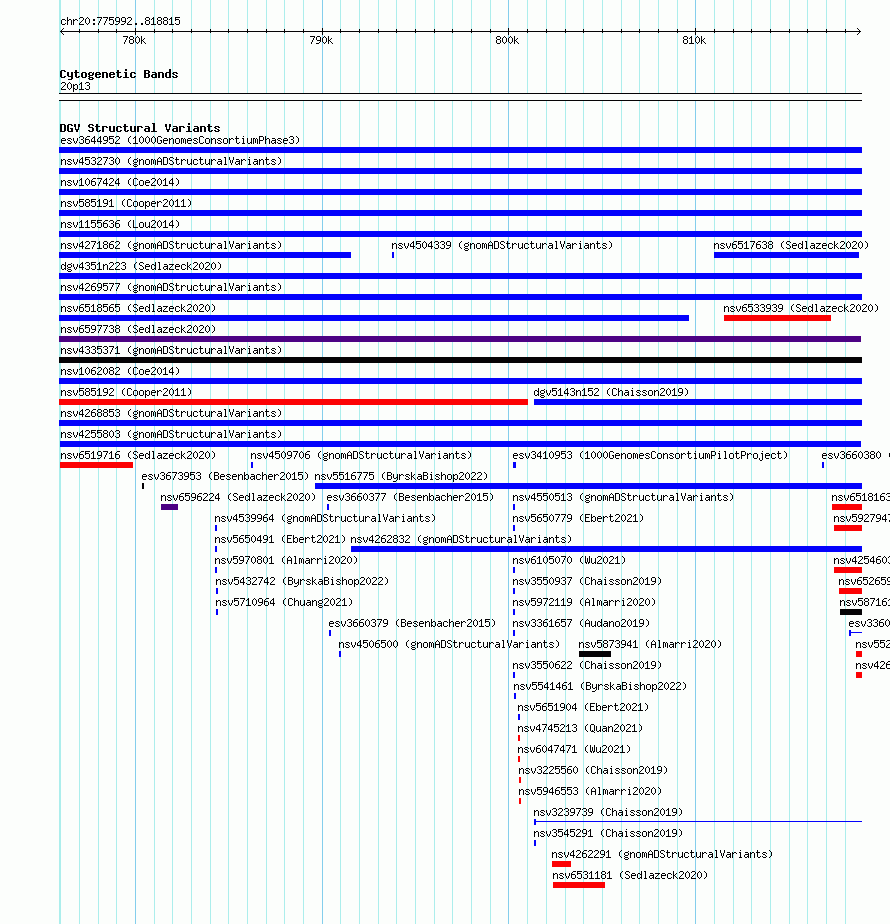Click the nsv585191 (Cooper2011) label
This screenshot has height=924, width=890.
[126, 203]
